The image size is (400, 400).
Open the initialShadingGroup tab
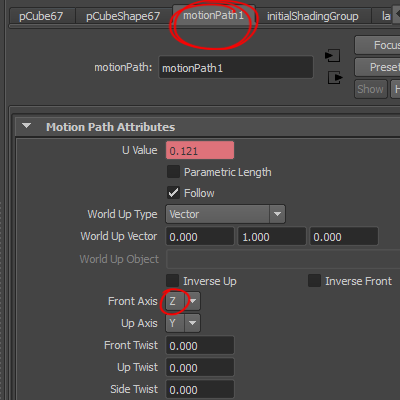pos(312,16)
